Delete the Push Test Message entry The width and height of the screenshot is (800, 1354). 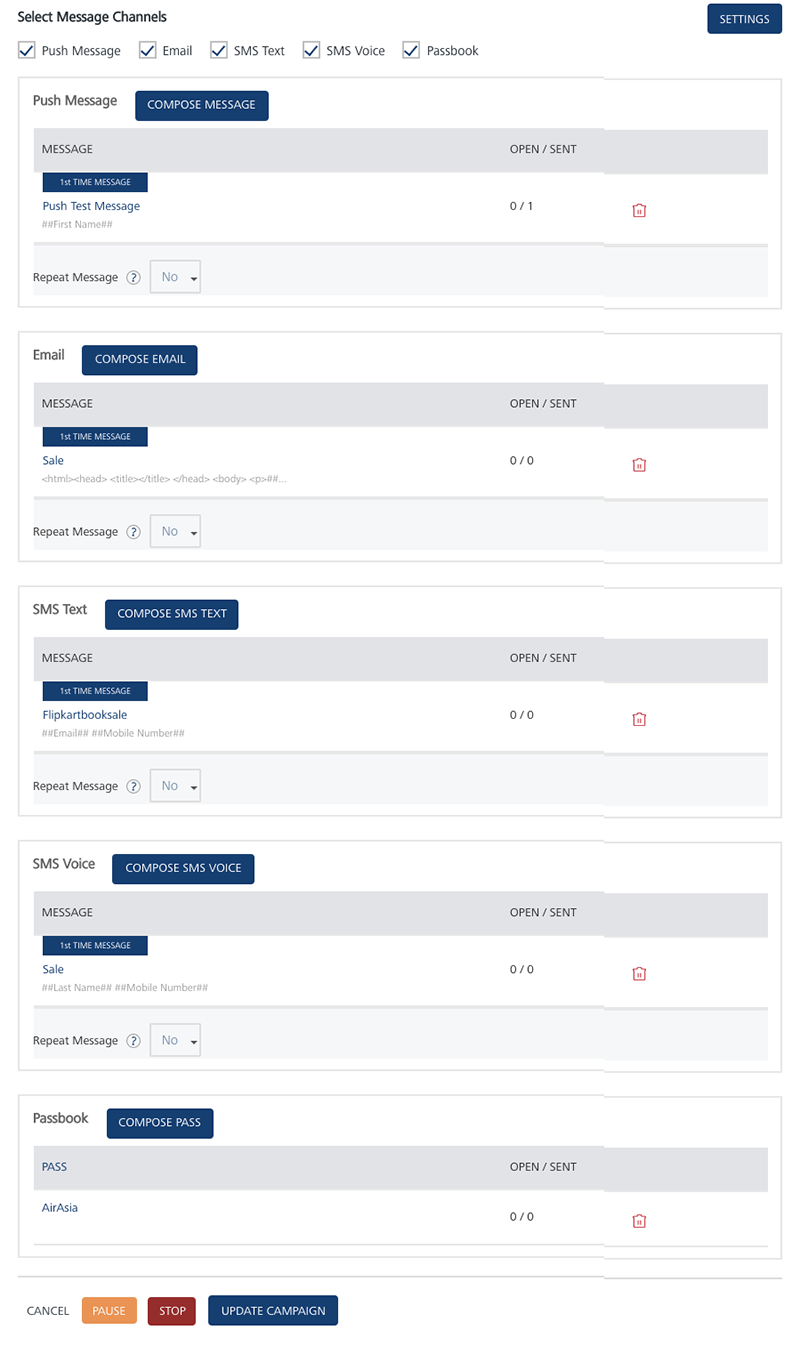coord(639,210)
